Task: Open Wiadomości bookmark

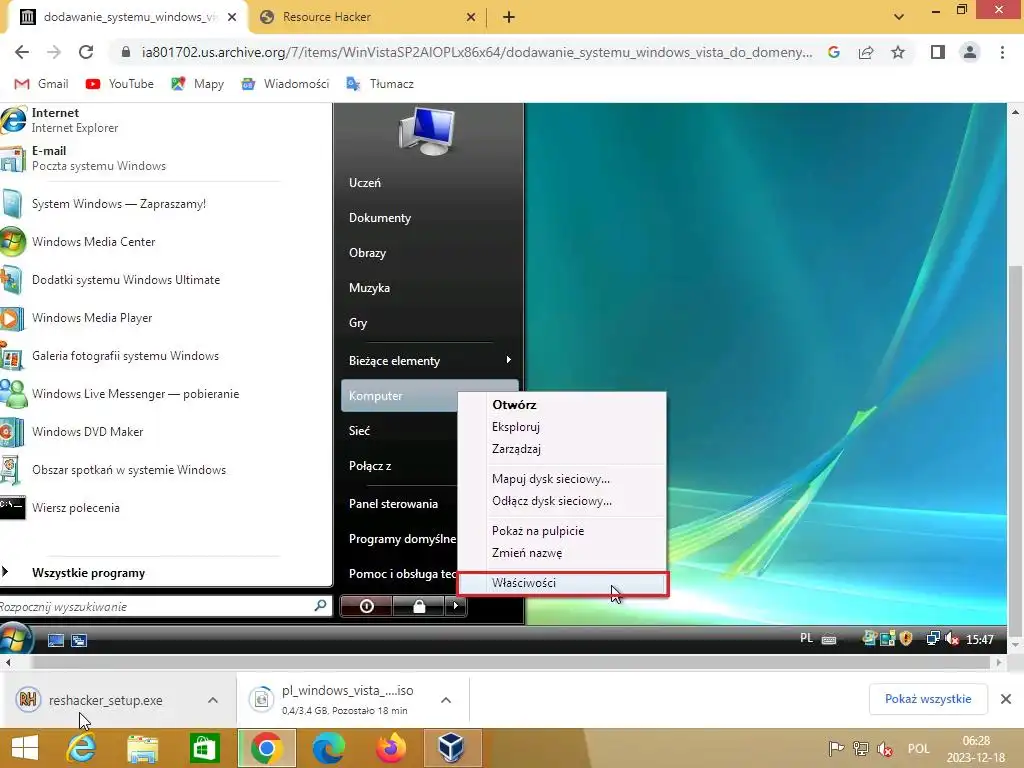Action: click(x=285, y=84)
